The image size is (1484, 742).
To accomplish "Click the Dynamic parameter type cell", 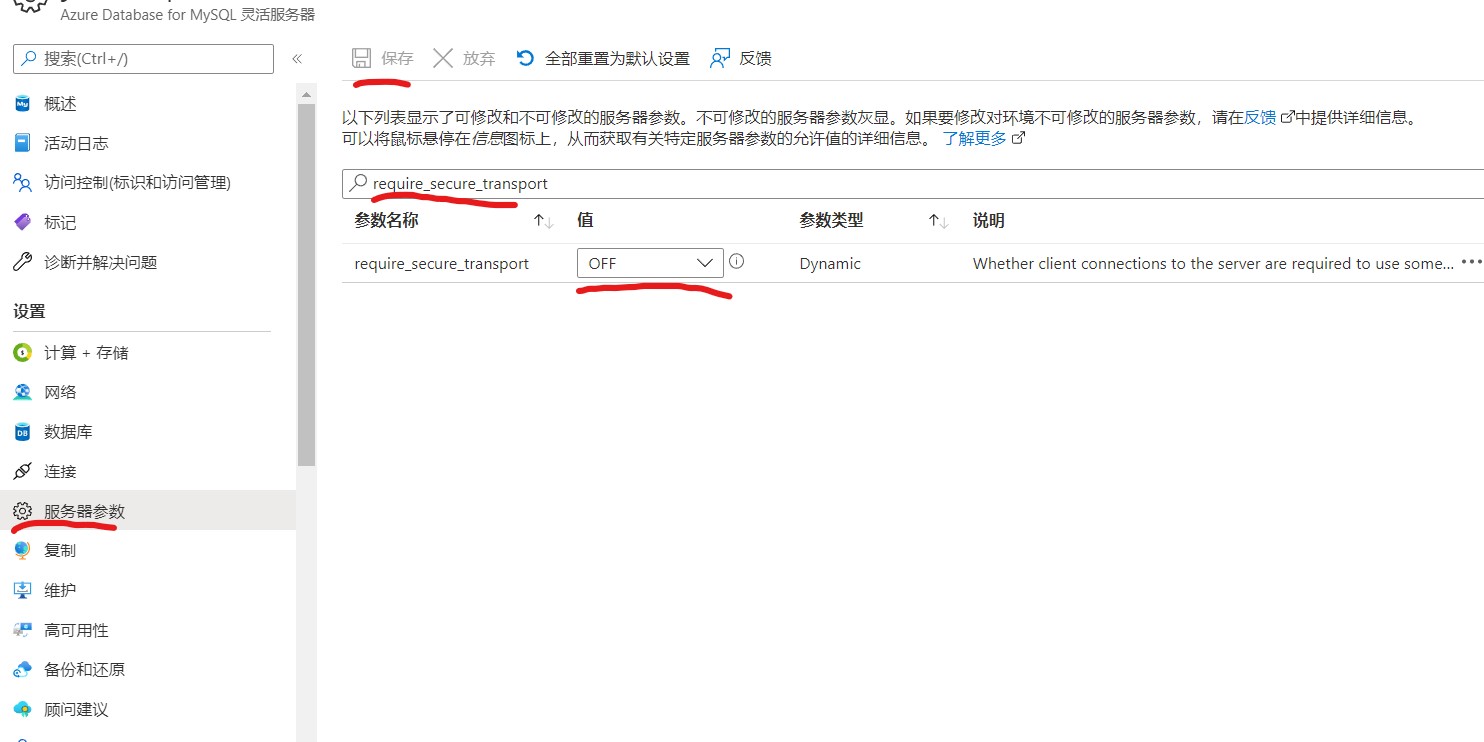I will [x=830, y=263].
